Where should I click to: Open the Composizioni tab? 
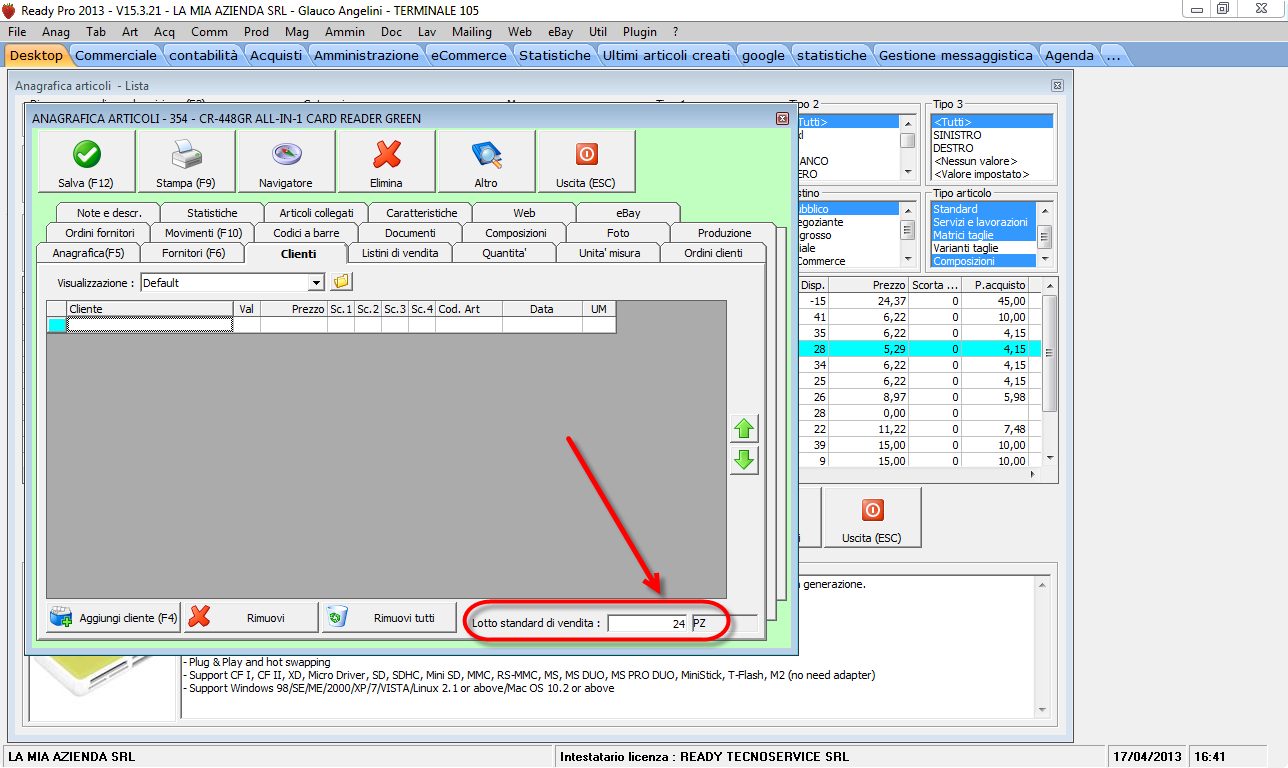pos(515,233)
